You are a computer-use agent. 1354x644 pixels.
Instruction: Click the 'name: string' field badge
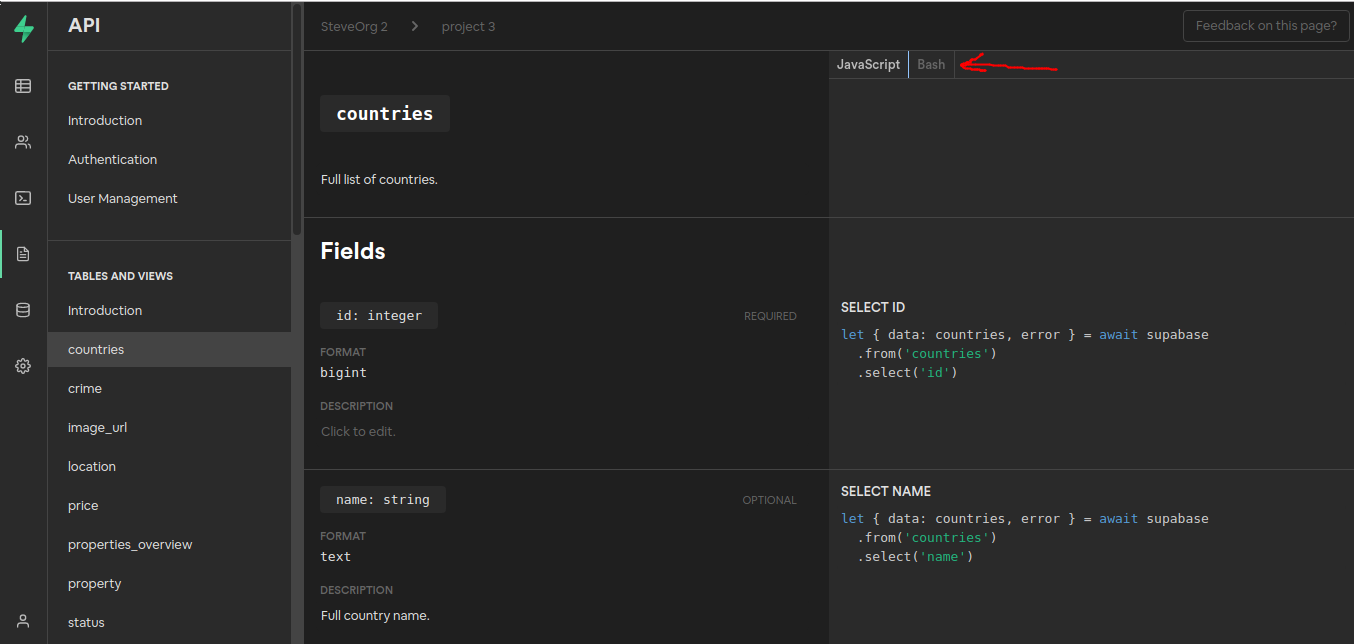[x=383, y=499]
